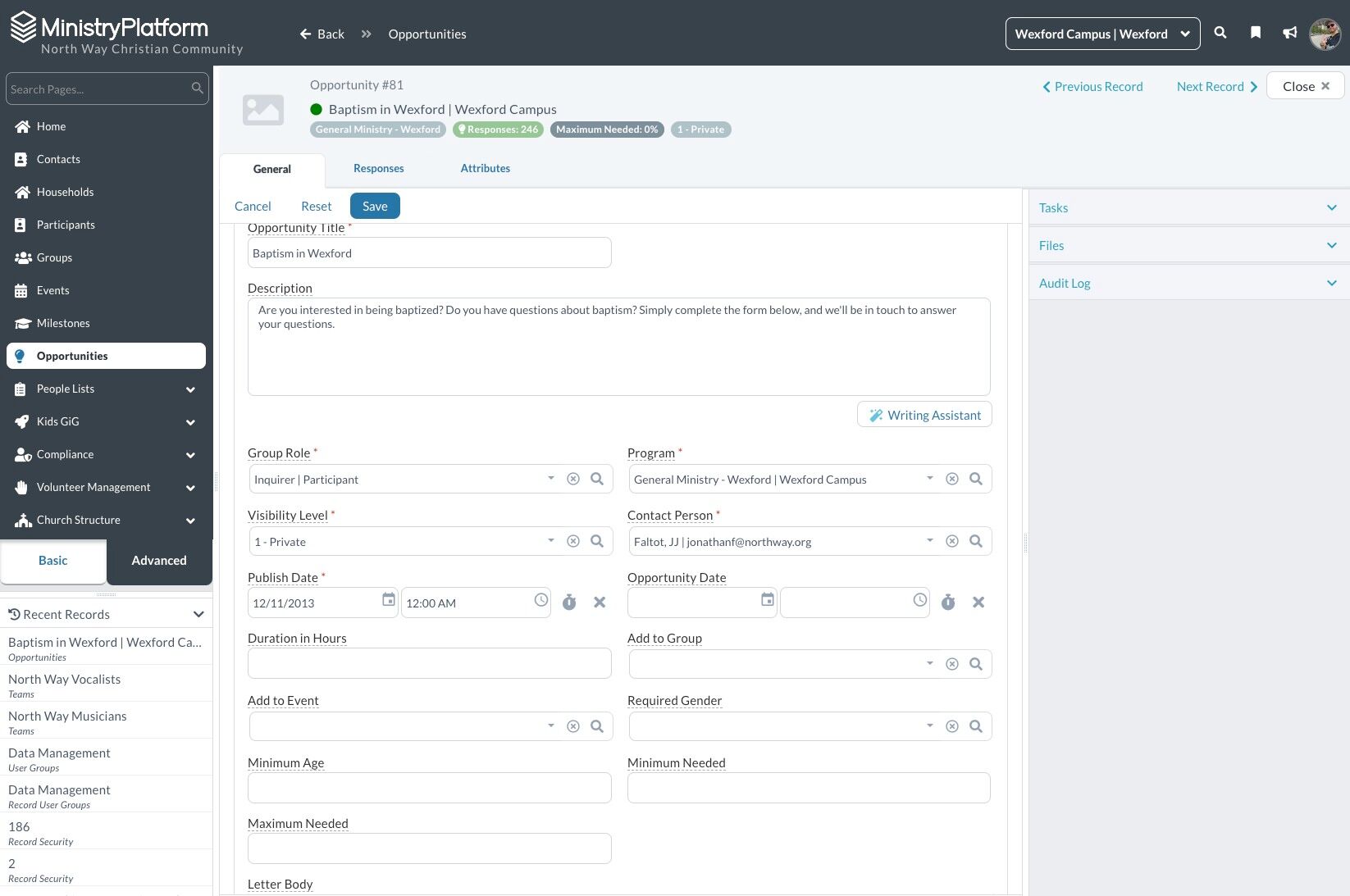Select the General tab
Image resolution: width=1350 pixels, height=896 pixels.
pos(271,170)
